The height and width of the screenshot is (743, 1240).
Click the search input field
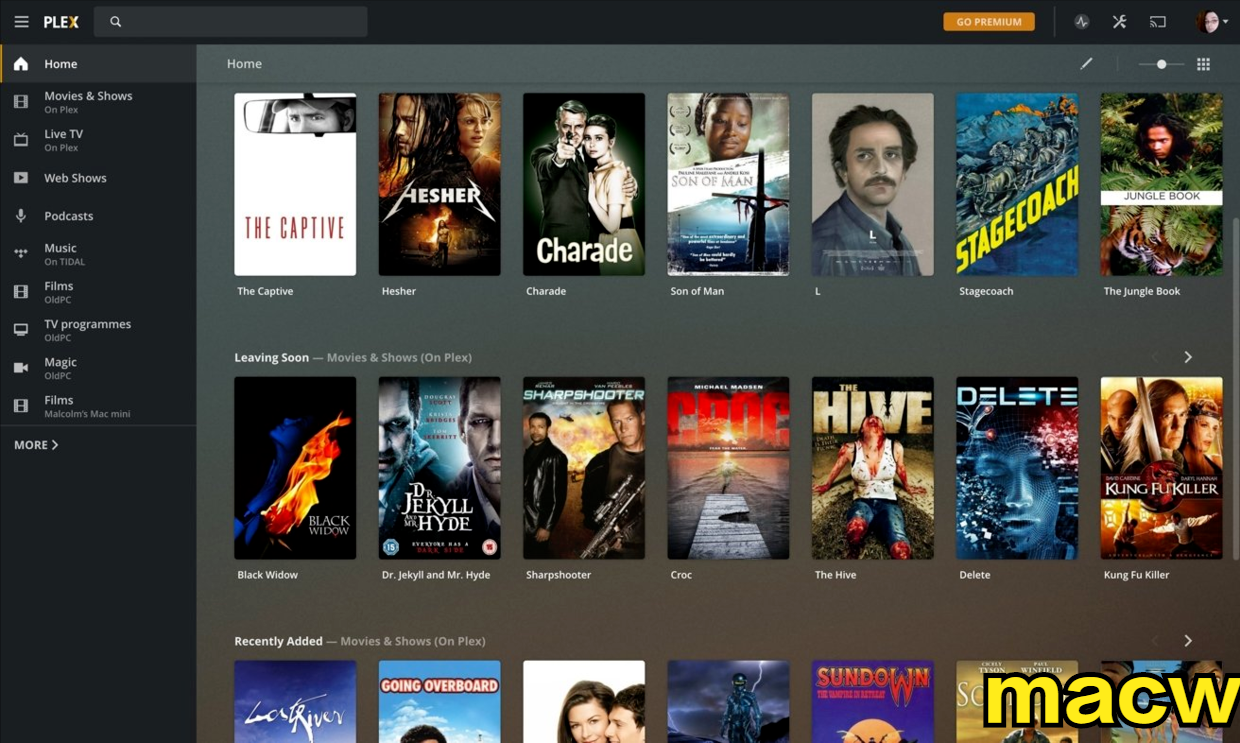[x=240, y=22]
